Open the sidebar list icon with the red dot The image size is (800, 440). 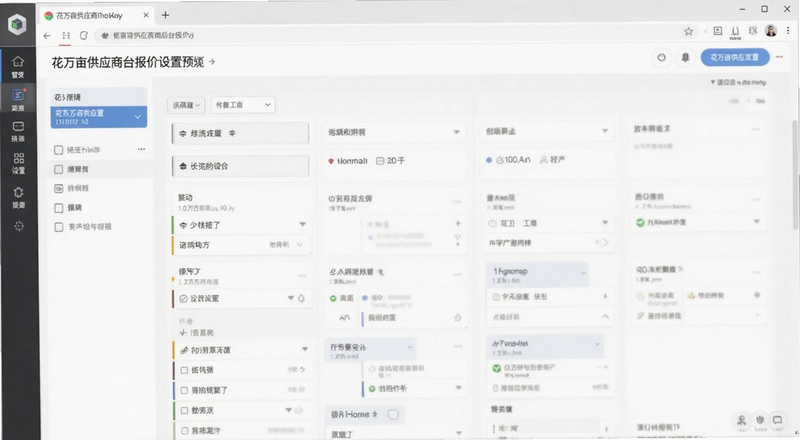click(x=18, y=95)
